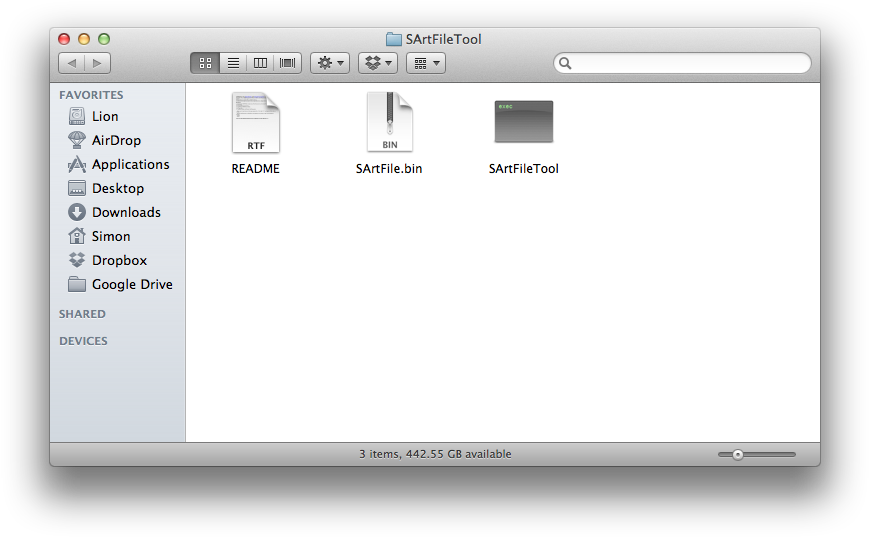869x537 pixels.
Task: Open Dropbox in the sidebar
Action: point(117,260)
